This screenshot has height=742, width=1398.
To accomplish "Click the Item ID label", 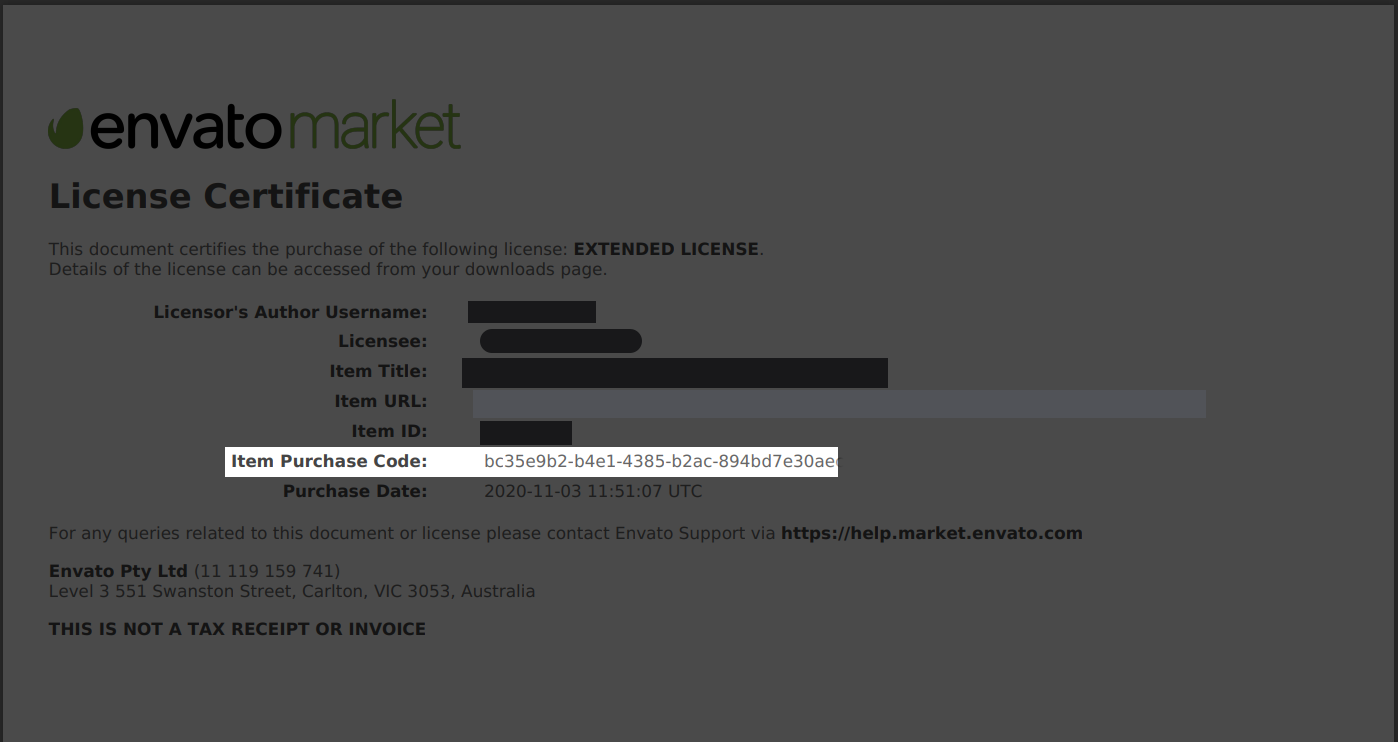I will point(389,432).
